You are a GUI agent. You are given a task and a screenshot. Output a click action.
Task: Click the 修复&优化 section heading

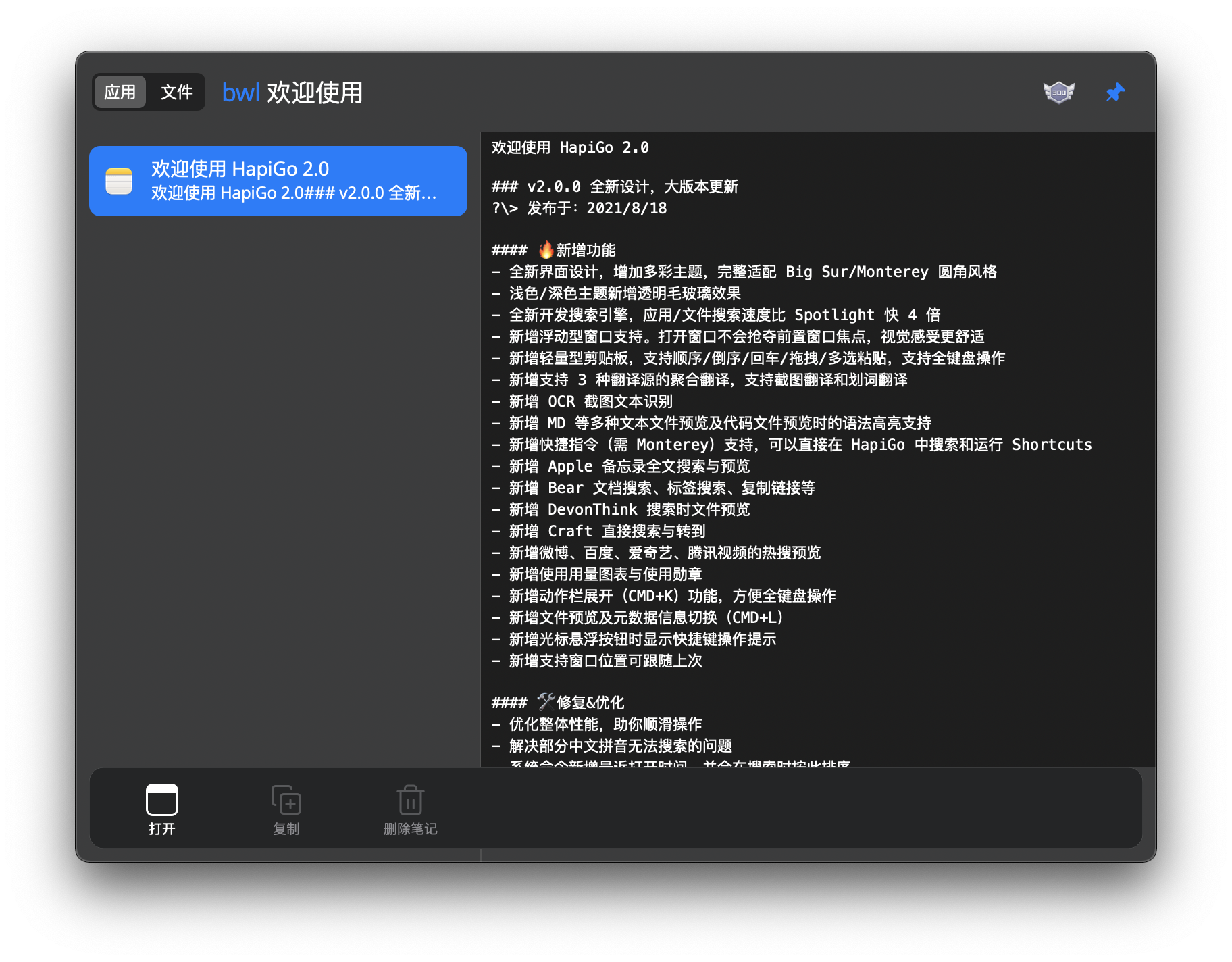(x=558, y=703)
